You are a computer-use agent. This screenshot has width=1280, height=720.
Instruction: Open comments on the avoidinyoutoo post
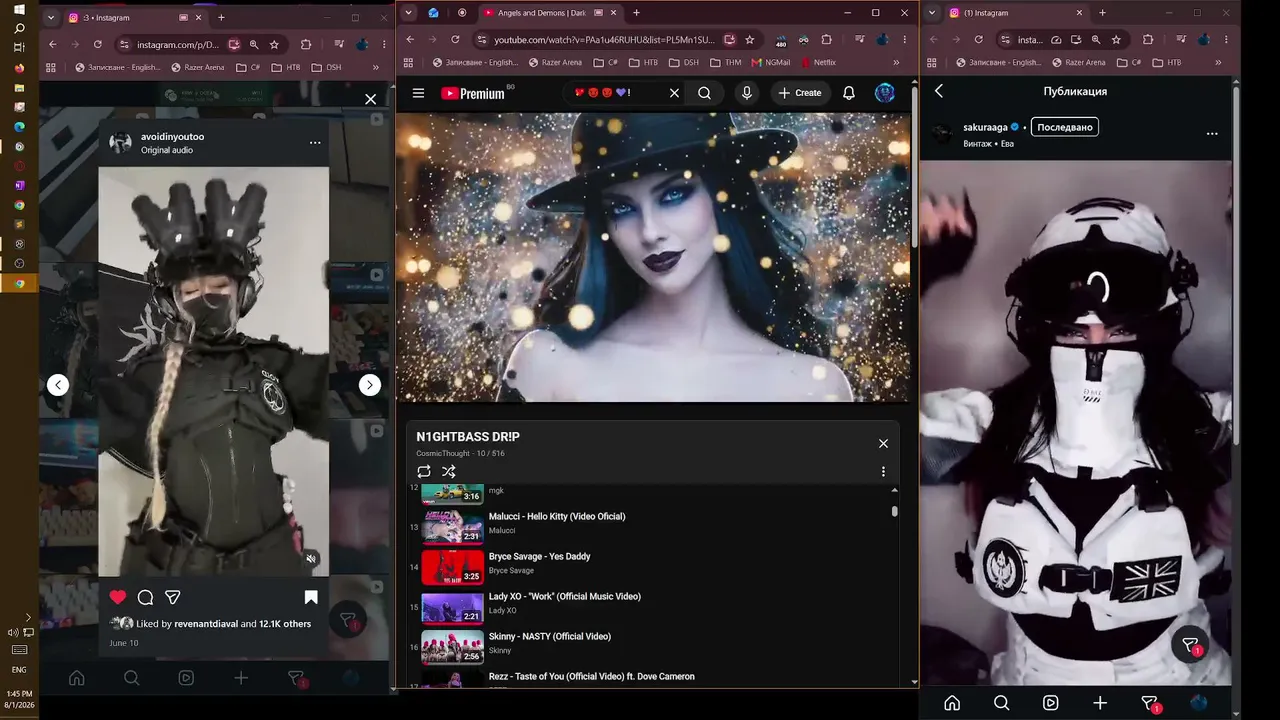145,597
